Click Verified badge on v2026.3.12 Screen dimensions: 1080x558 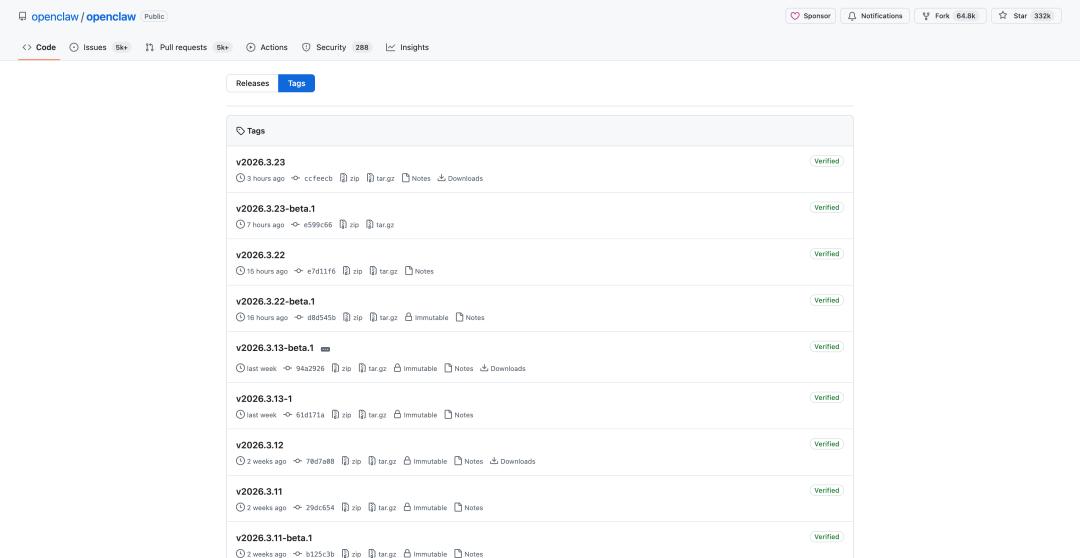(x=827, y=444)
